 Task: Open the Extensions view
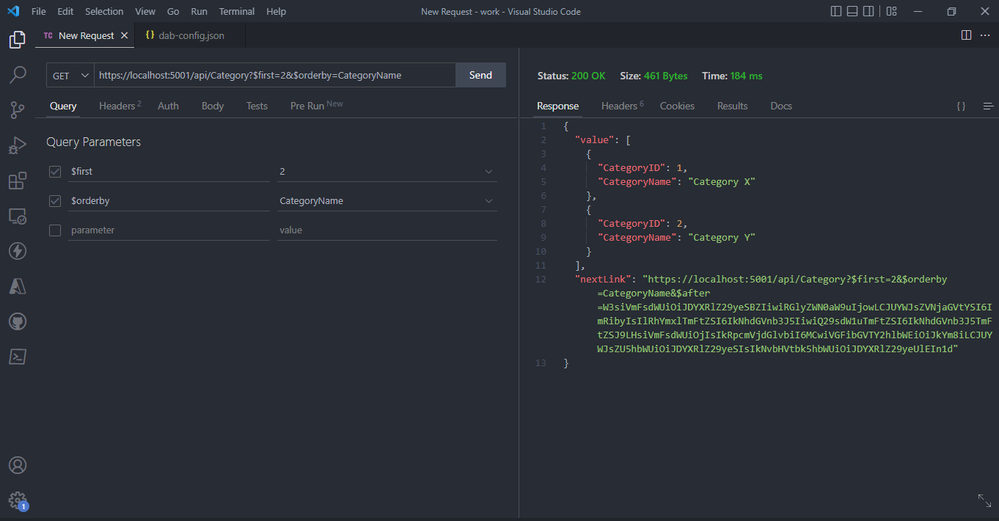tap(17, 181)
